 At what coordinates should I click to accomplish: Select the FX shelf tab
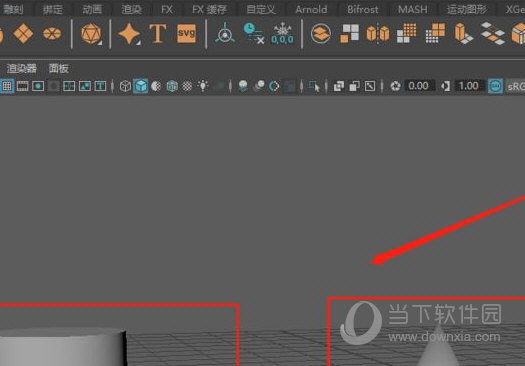[167, 9]
